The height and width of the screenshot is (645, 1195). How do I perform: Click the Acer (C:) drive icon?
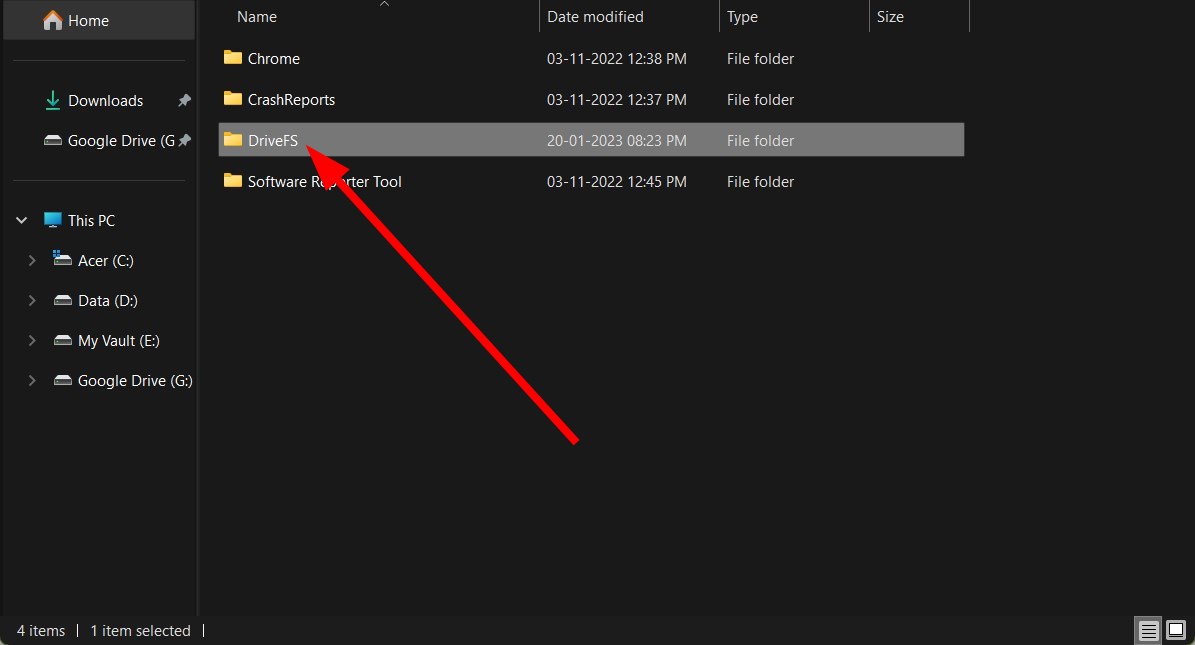(x=62, y=259)
